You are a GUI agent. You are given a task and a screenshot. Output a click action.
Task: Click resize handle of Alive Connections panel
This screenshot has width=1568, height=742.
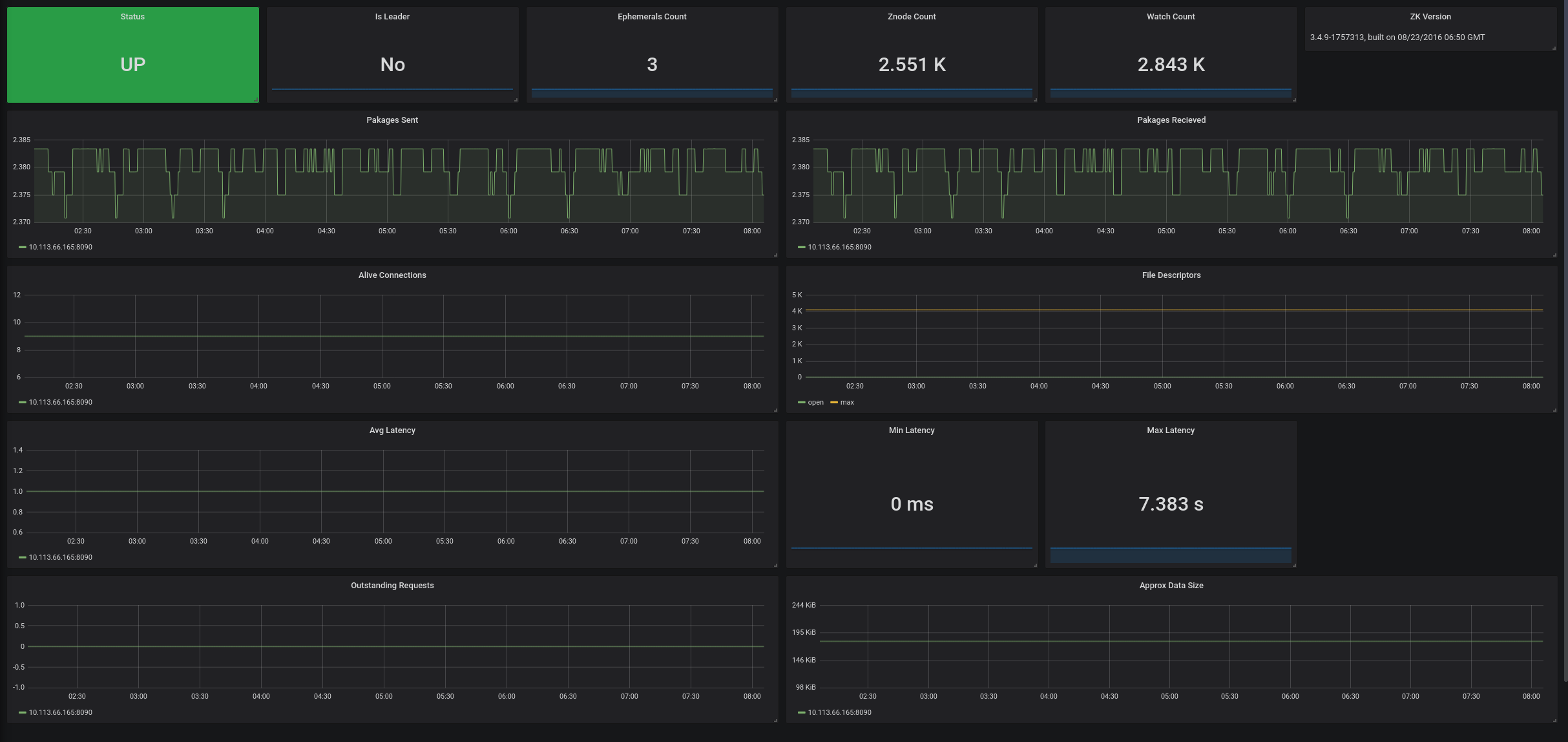pyautogui.click(x=775, y=410)
